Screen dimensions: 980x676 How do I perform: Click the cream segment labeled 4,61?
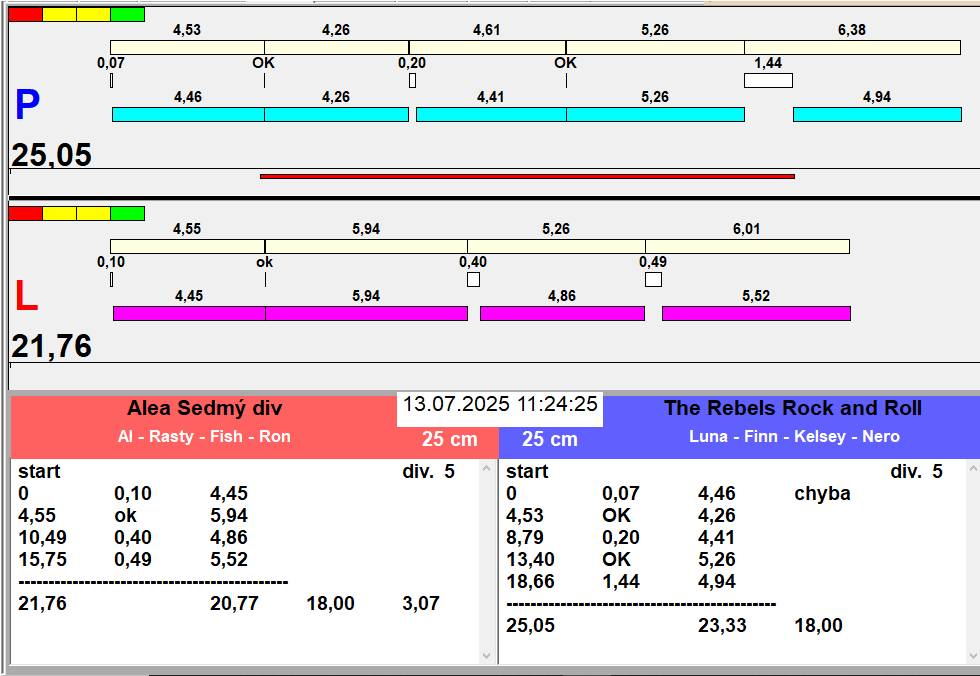coord(488,47)
